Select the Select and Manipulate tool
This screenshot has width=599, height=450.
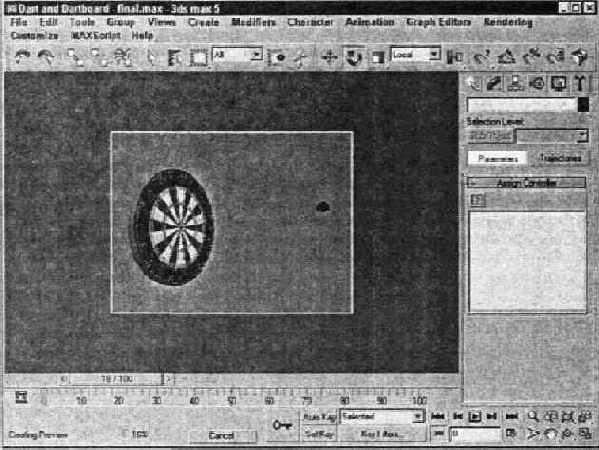(301, 57)
